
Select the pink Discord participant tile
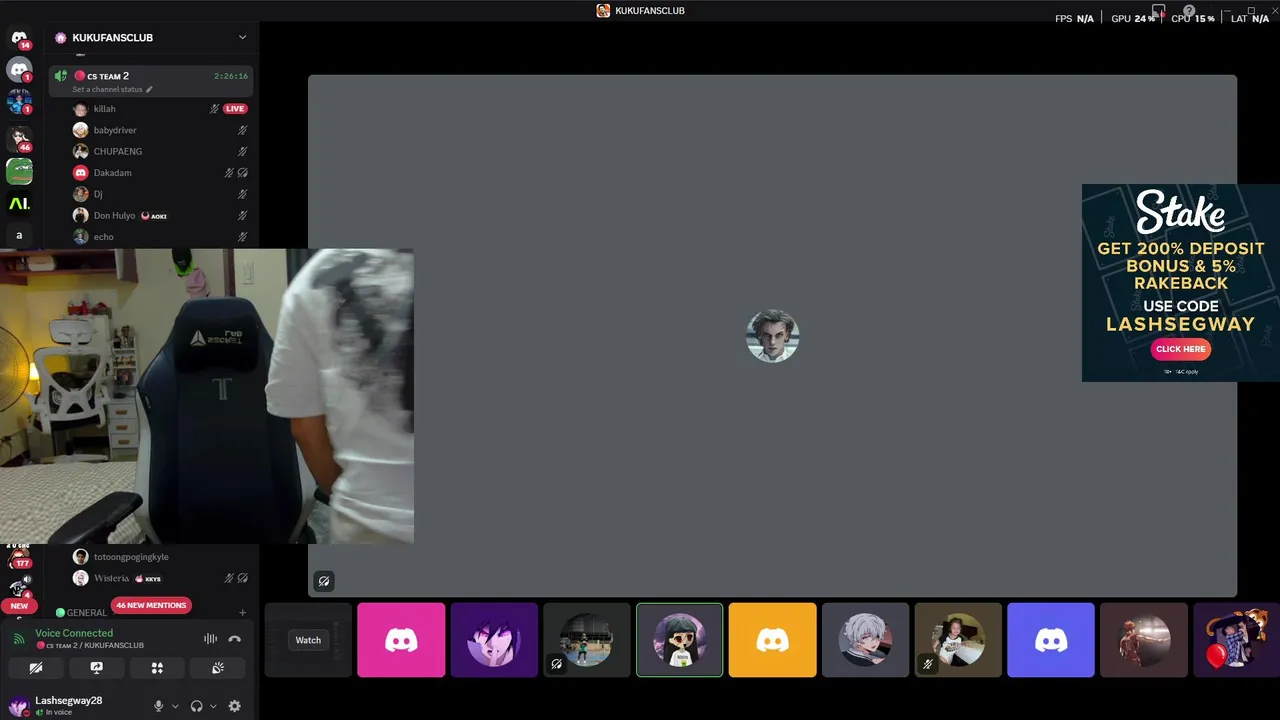(401, 640)
